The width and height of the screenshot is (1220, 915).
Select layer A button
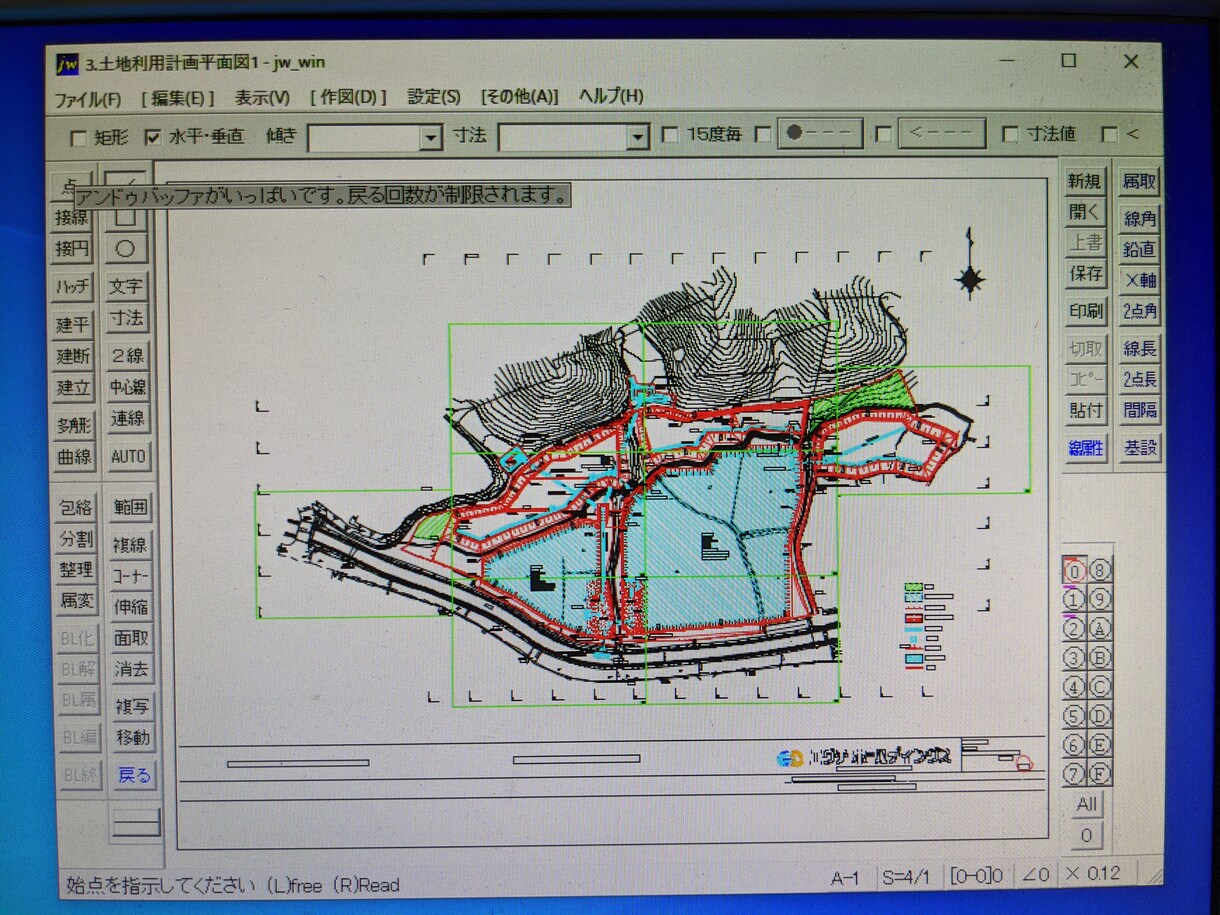point(1099,629)
